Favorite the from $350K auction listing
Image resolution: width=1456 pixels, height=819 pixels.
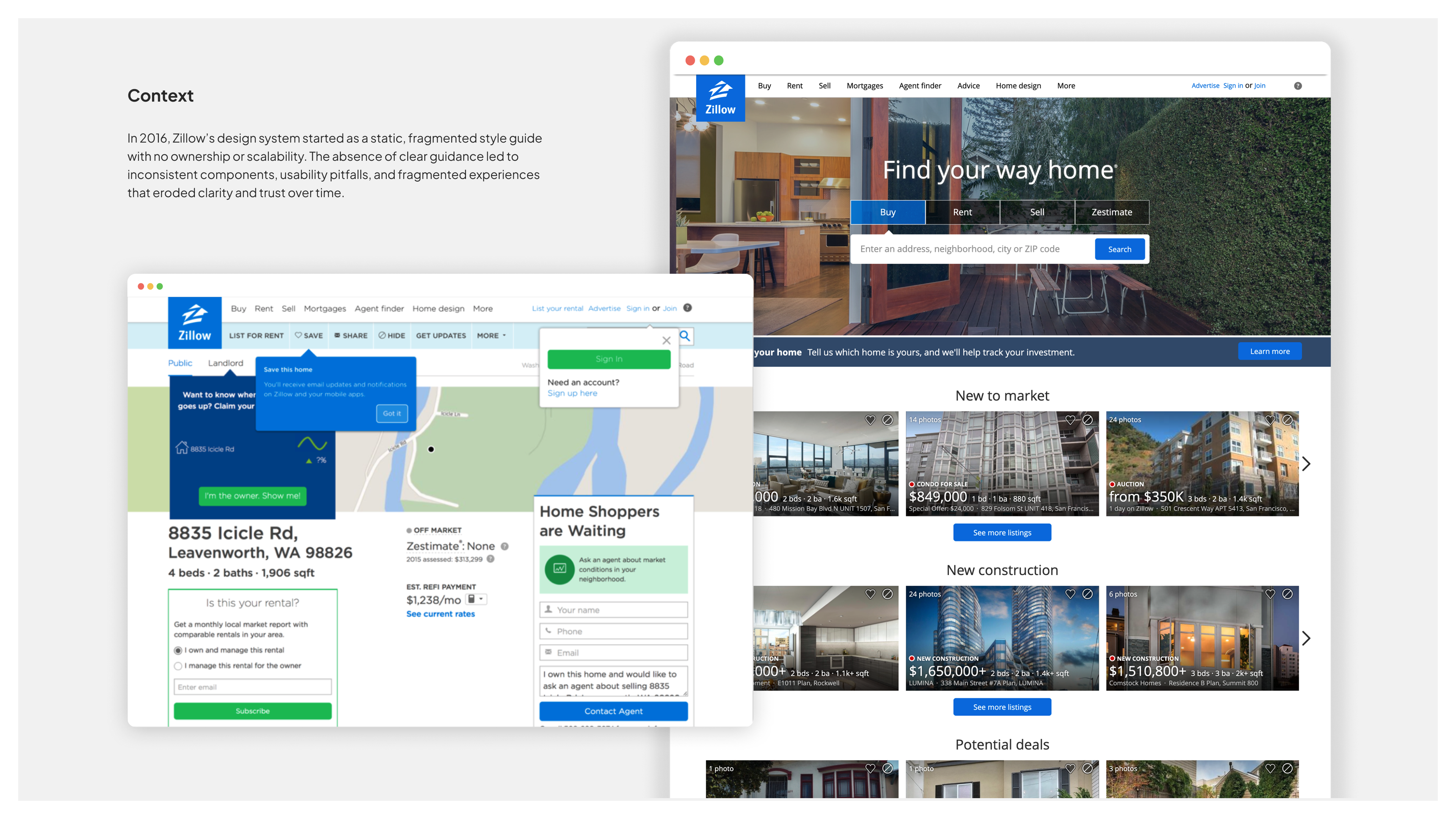(x=1270, y=419)
